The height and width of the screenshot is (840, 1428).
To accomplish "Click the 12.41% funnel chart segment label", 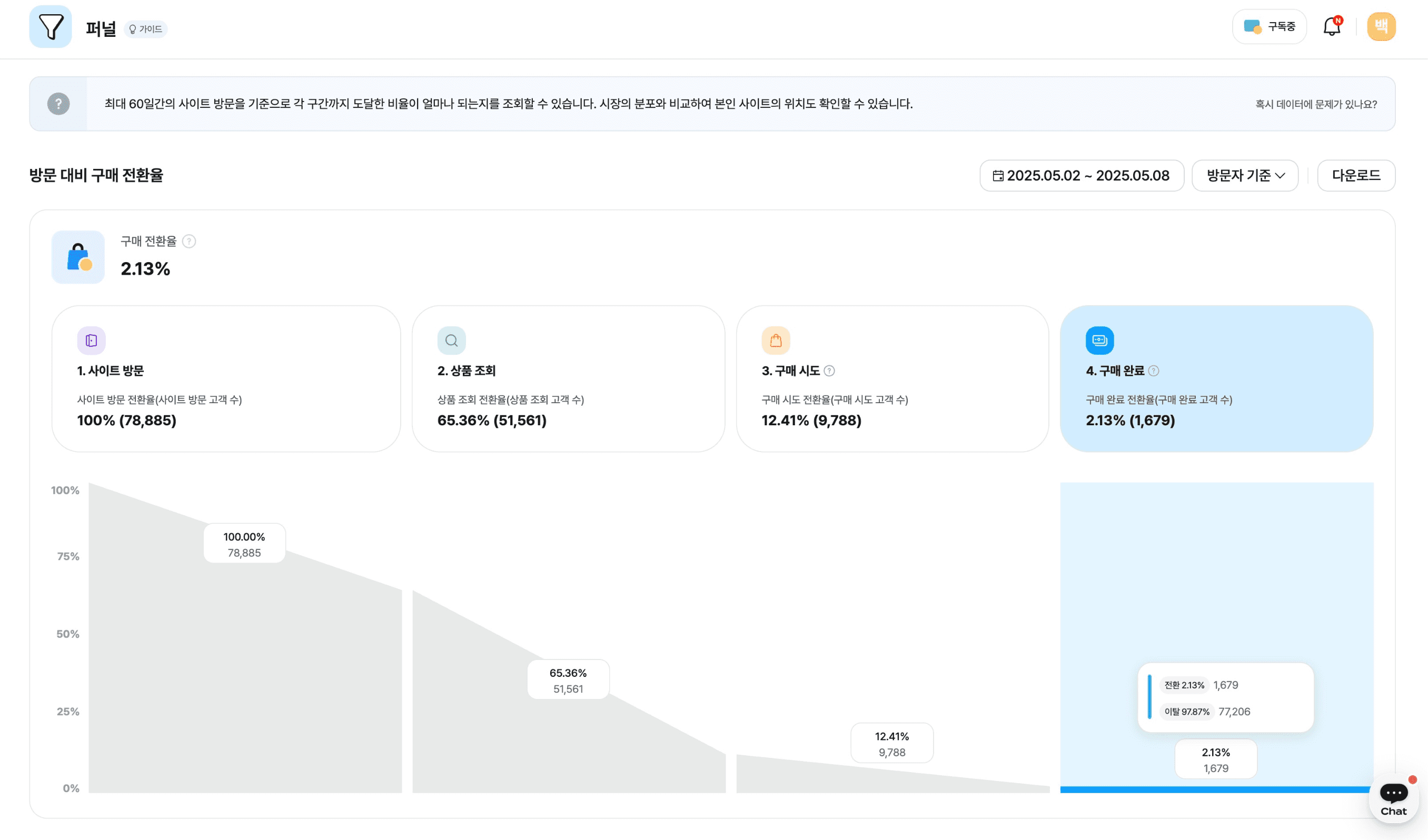I will point(891,743).
